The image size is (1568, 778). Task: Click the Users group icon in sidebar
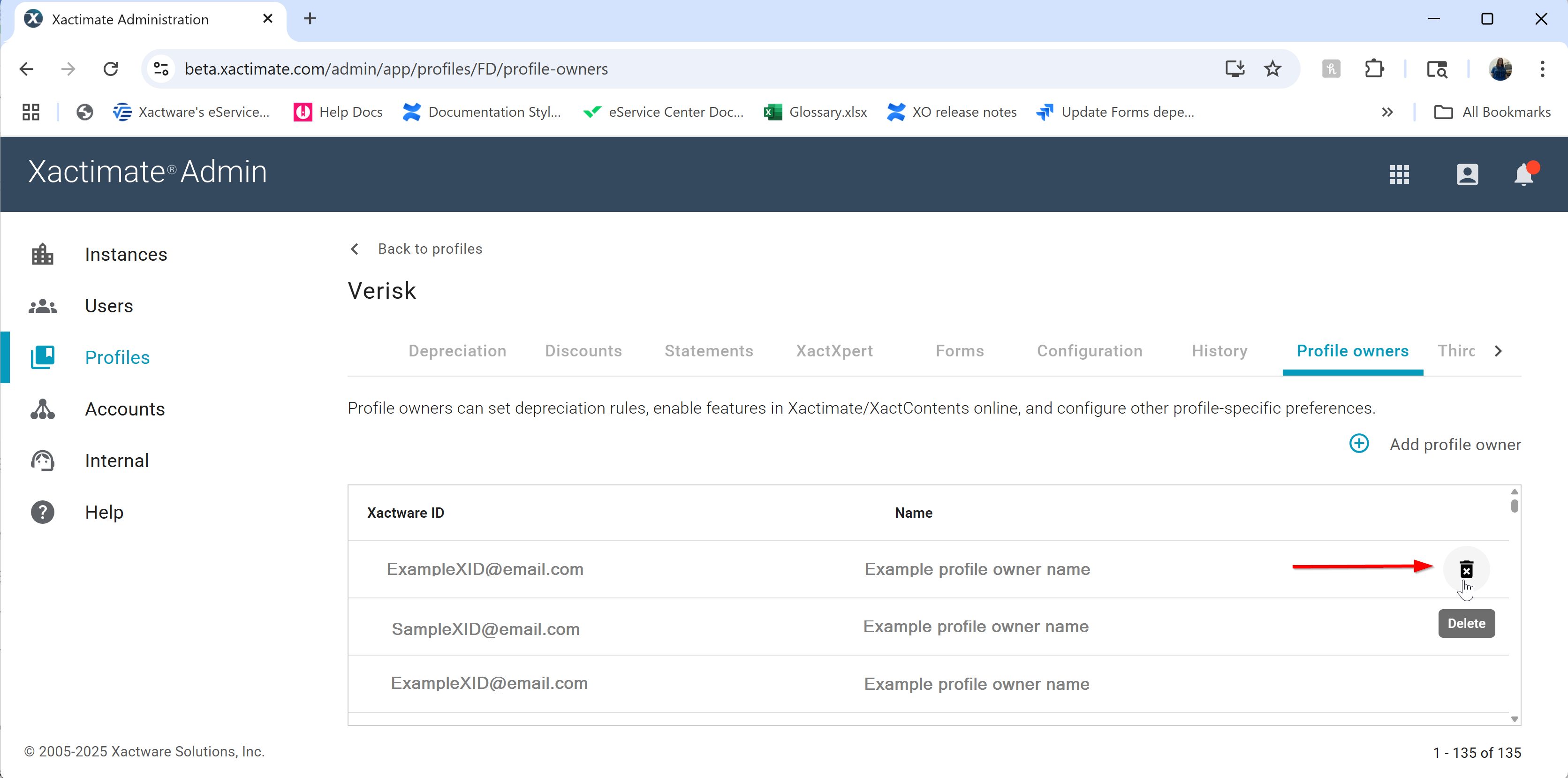coord(43,306)
